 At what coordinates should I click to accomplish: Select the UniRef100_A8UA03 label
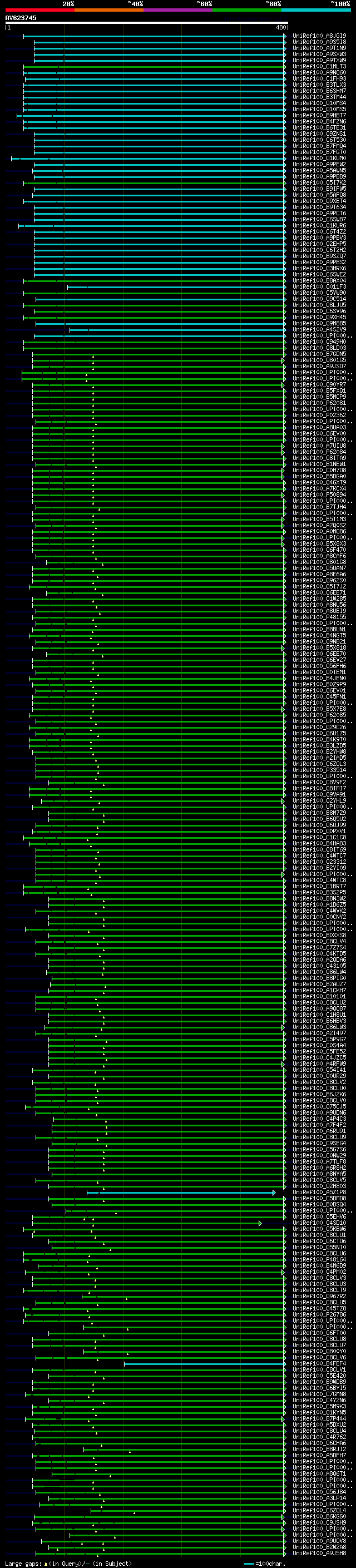(319, 428)
